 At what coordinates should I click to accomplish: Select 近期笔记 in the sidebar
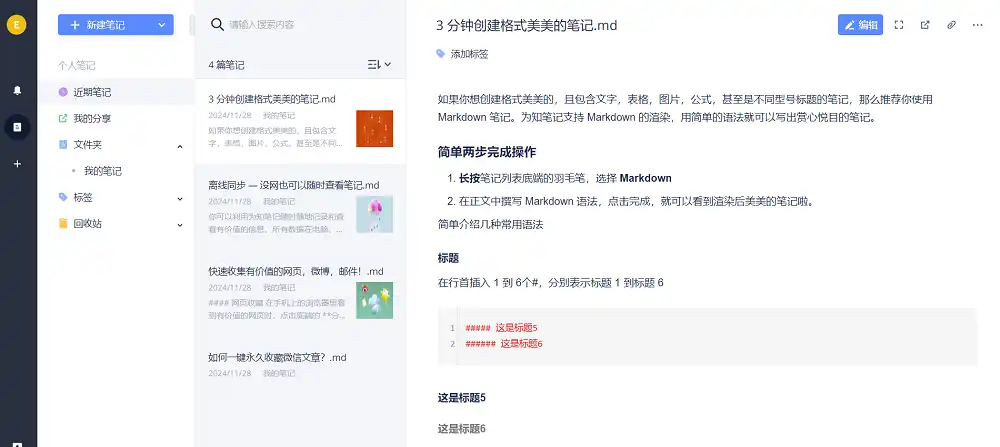click(x=92, y=93)
